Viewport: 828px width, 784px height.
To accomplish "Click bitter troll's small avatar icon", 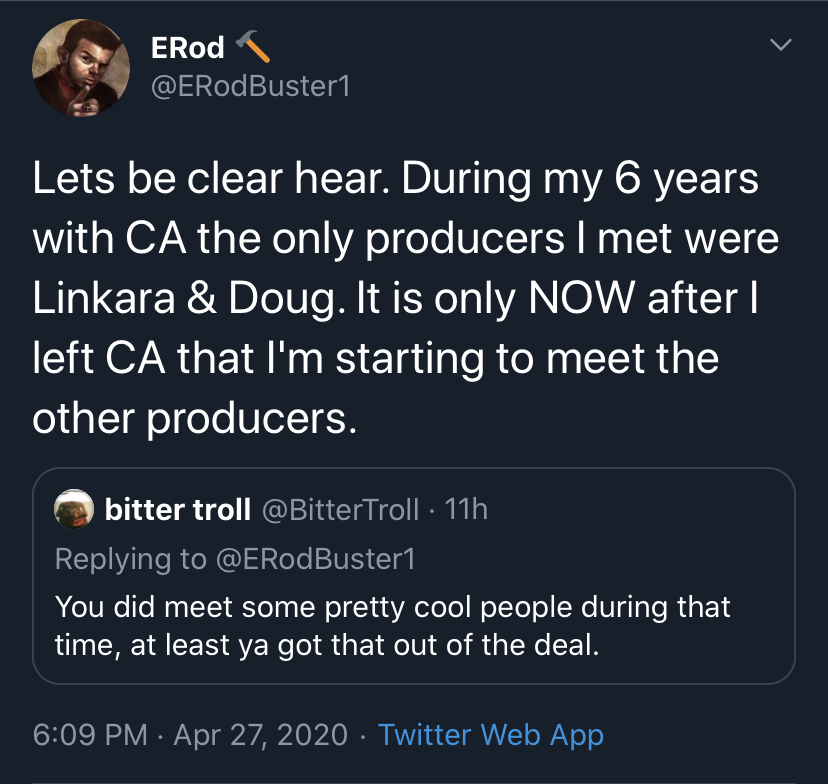I will point(74,508).
